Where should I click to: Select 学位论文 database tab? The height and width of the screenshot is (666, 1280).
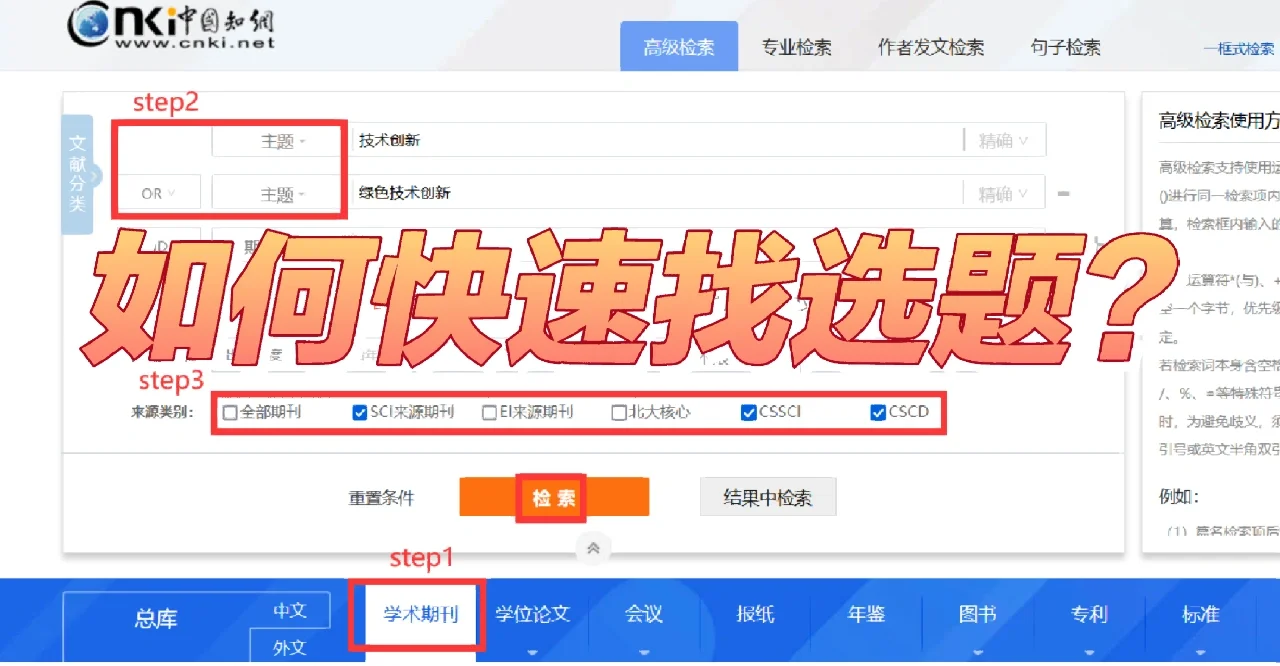coord(532,613)
